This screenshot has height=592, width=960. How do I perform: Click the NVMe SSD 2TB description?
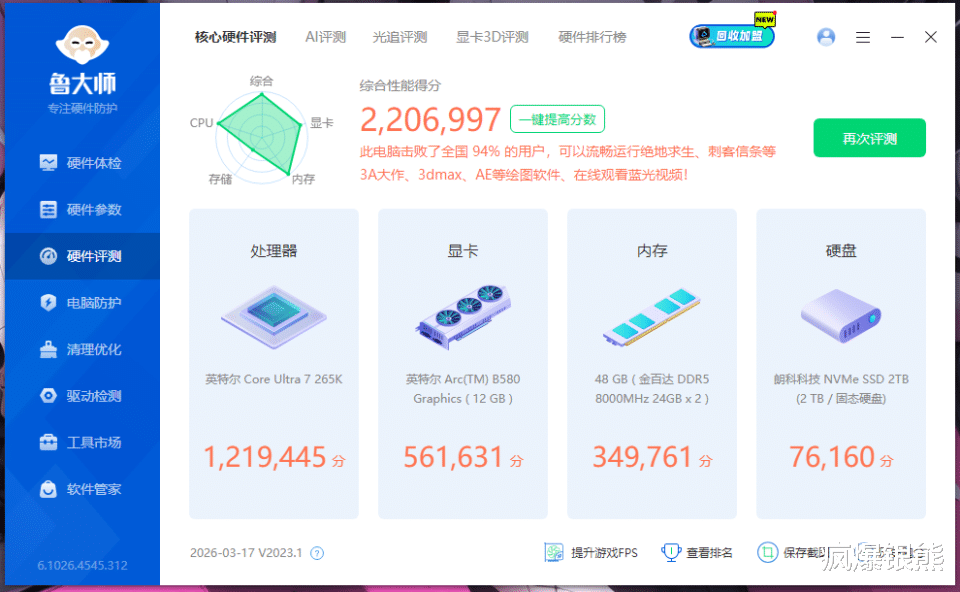pyautogui.click(x=841, y=389)
